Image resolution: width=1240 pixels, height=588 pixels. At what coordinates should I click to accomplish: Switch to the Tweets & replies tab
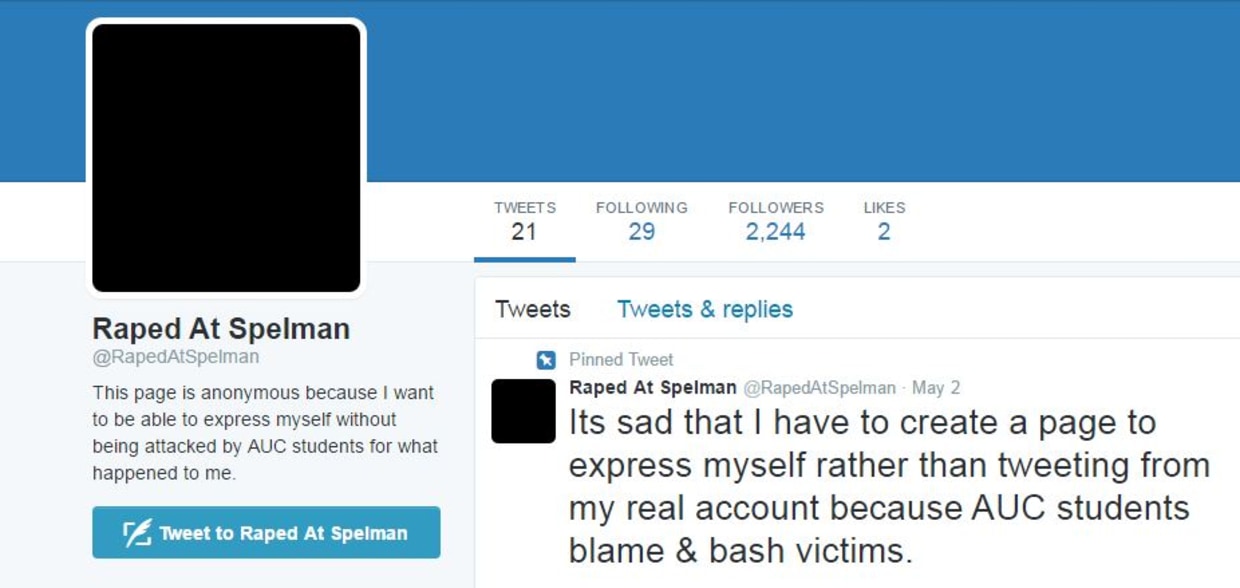[x=705, y=309]
